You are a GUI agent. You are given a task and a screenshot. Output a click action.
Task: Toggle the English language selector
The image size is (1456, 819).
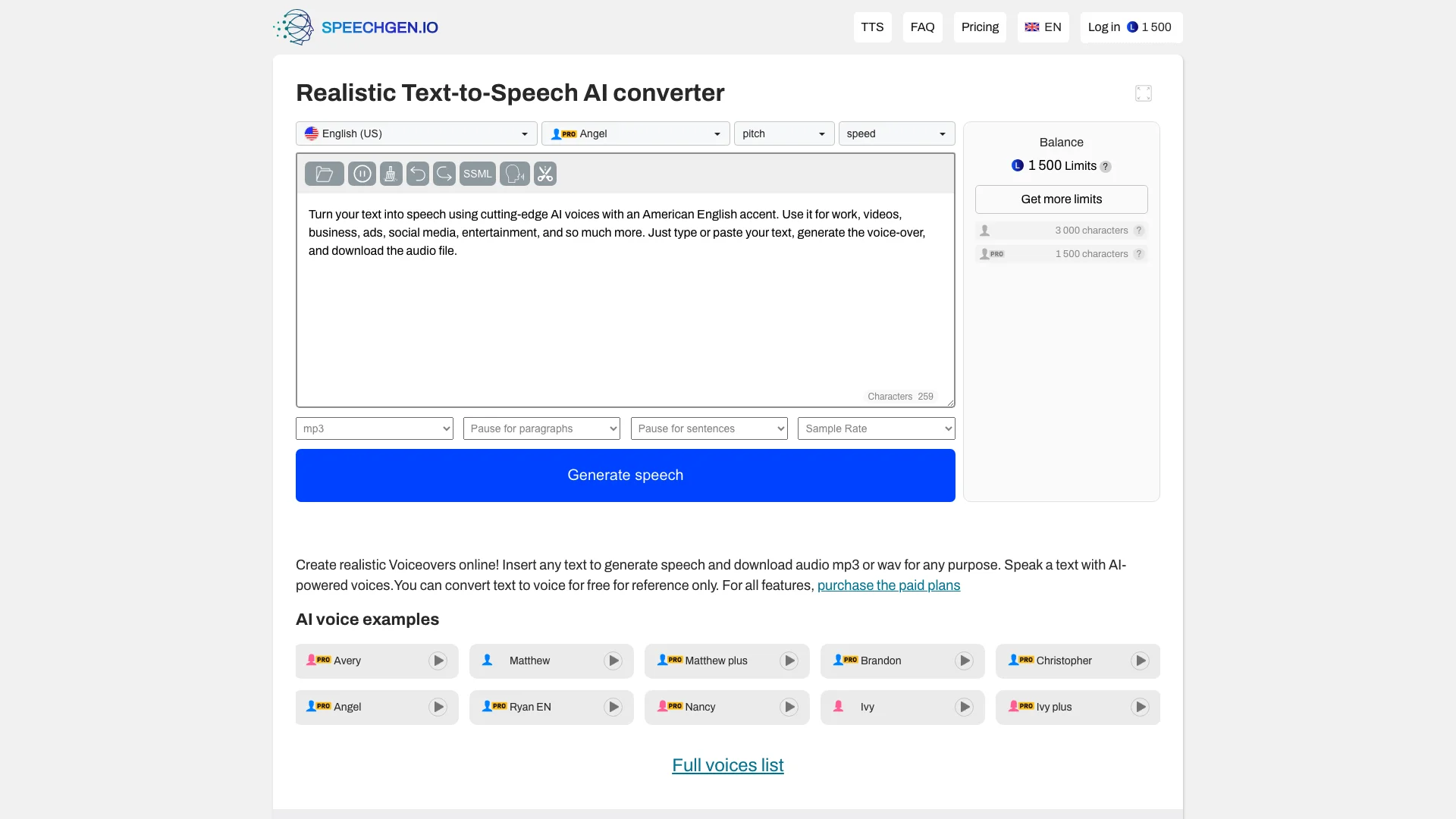click(1044, 27)
